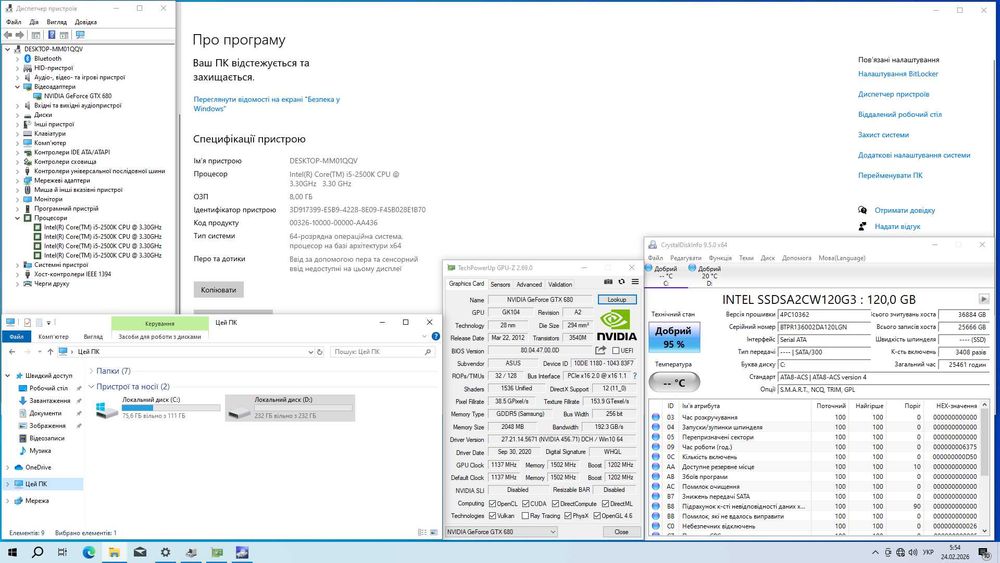This screenshot has height=563, width=1000.
Task: Open Advanced tab in GPU-Z
Action: click(x=529, y=284)
